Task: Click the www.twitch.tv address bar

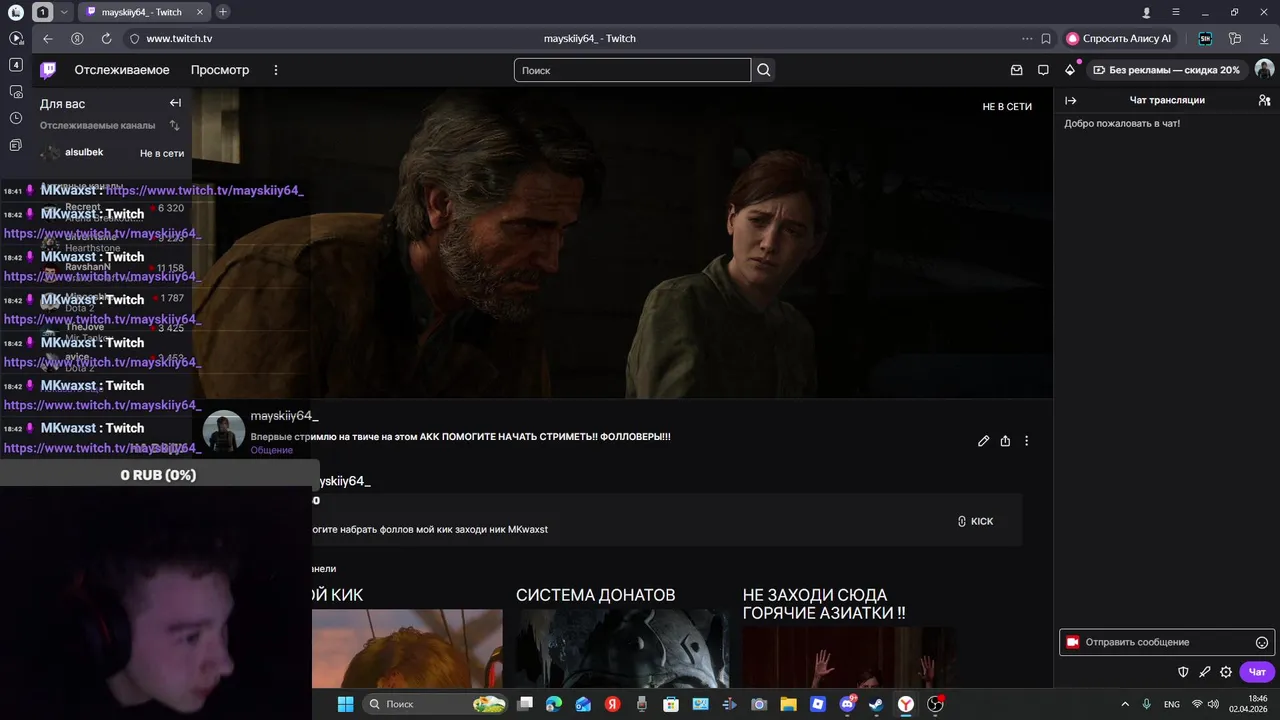Action: 179,38
